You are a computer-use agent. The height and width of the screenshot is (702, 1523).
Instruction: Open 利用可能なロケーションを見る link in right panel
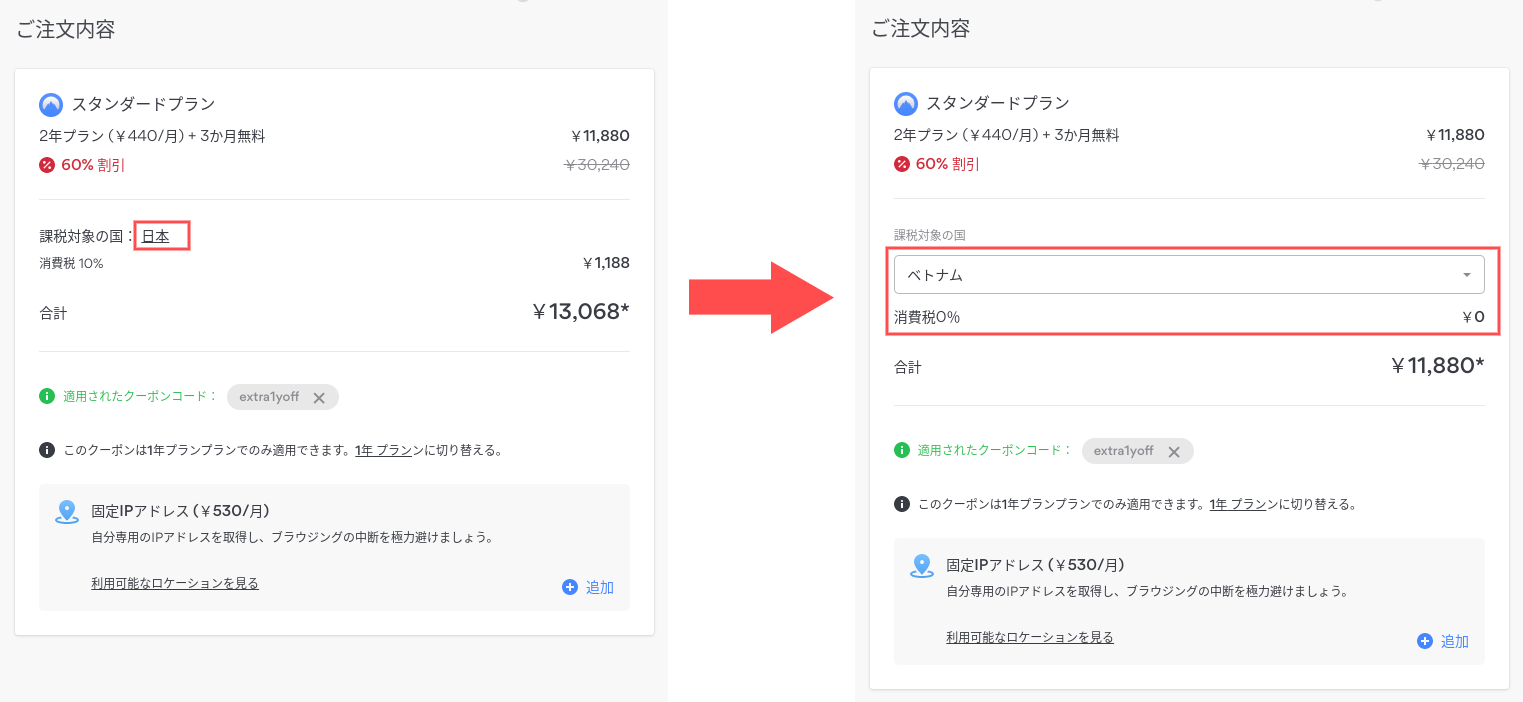1030,637
